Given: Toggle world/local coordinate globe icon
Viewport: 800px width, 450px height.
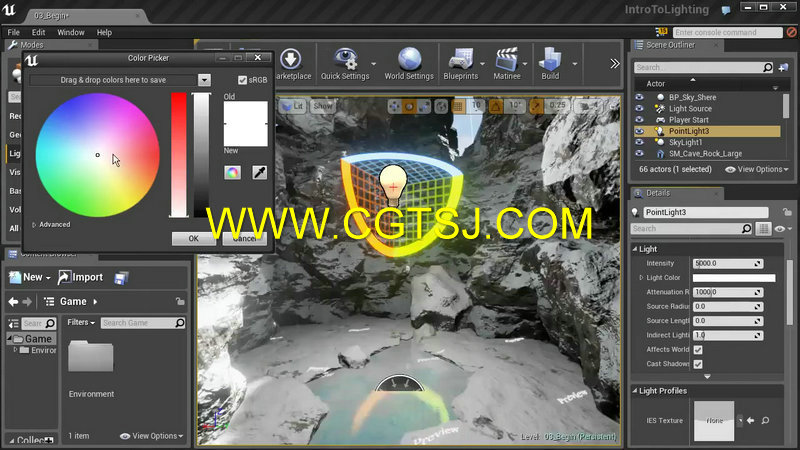Looking at the screenshot, I should (x=441, y=106).
